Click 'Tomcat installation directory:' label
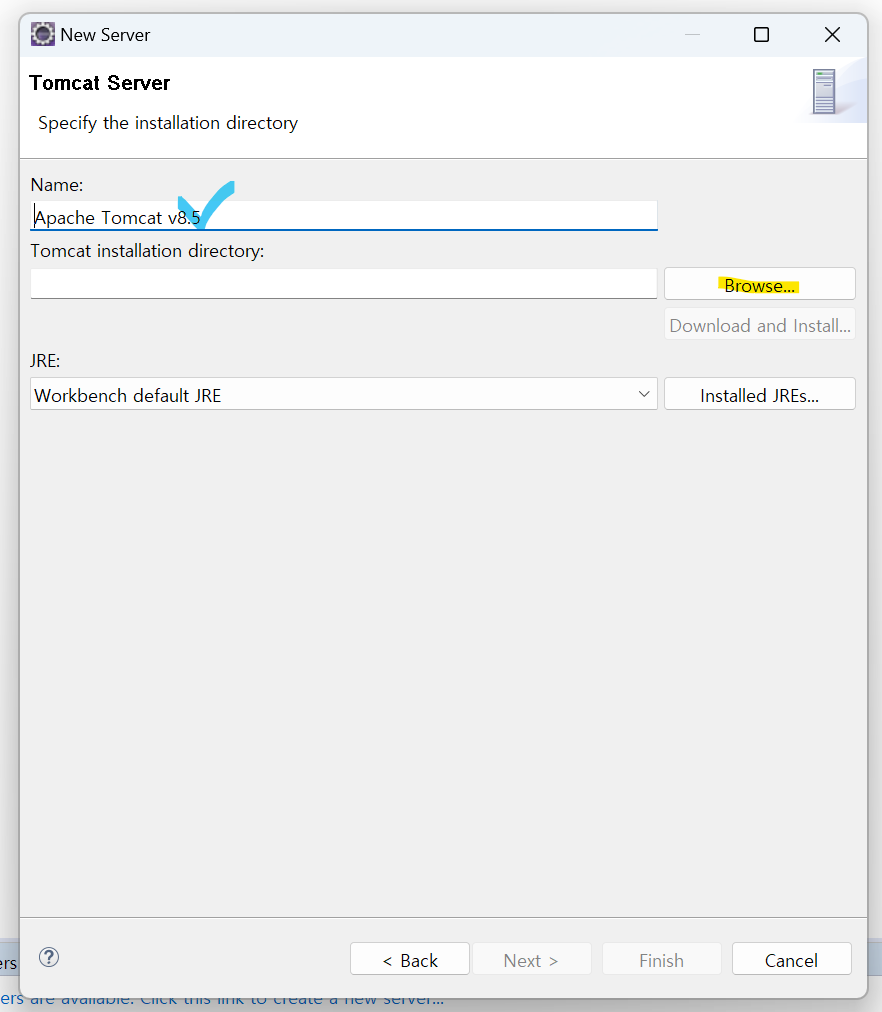This screenshot has height=1012, width=882. [x=147, y=251]
